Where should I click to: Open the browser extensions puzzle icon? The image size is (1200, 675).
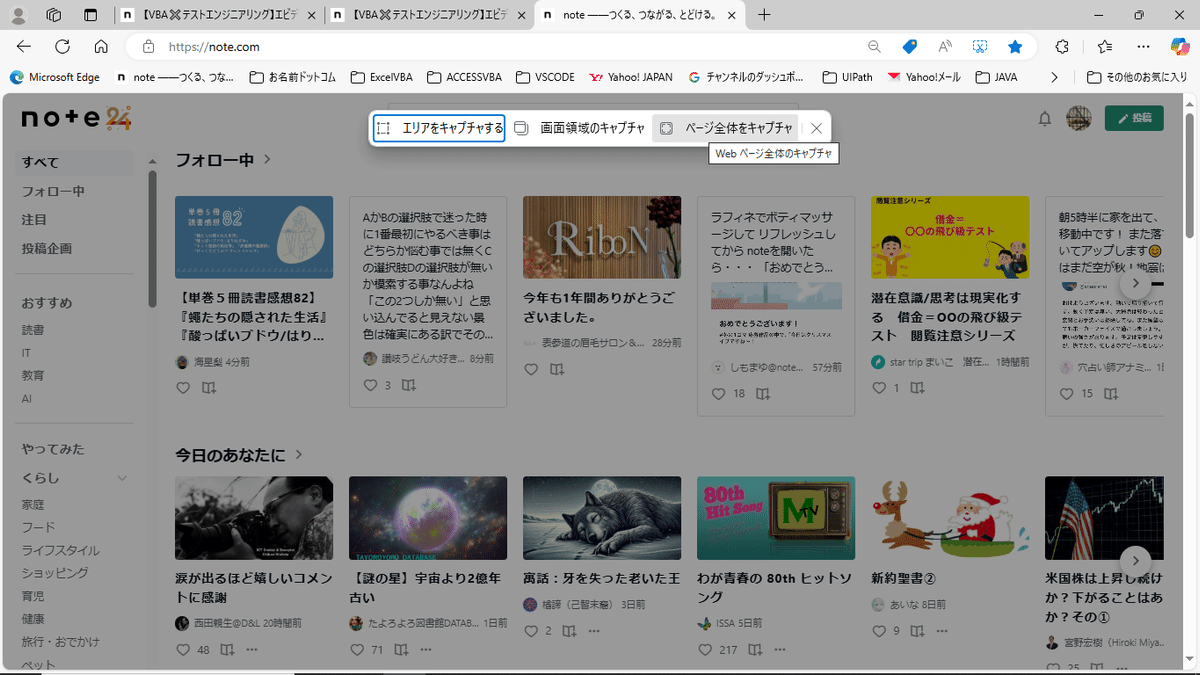pyautogui.click(x=1062, y=47)
